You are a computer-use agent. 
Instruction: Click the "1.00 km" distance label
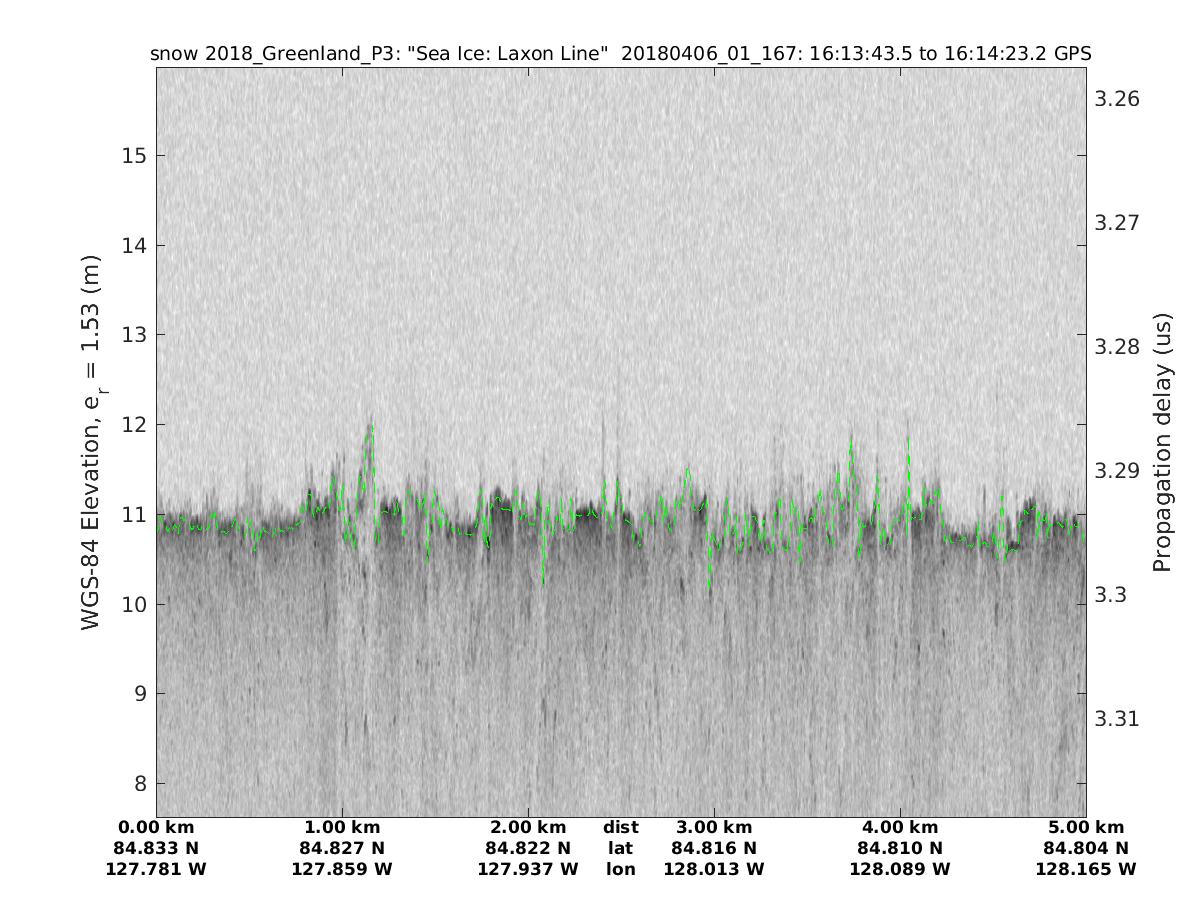click(x=342, y=828)
